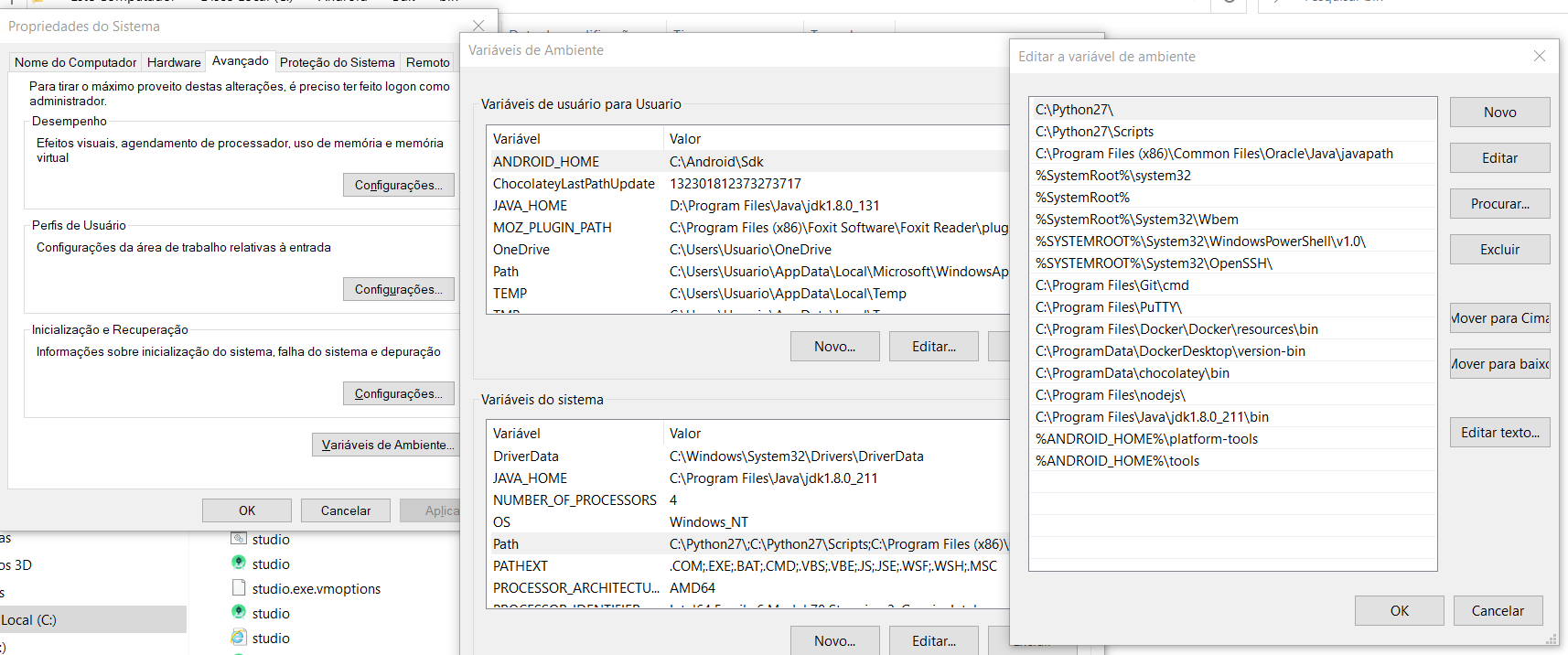Click Editar in the path editor dialog
The height and width of the screenshot is (655, 1568).
(x=1500, y=158)
